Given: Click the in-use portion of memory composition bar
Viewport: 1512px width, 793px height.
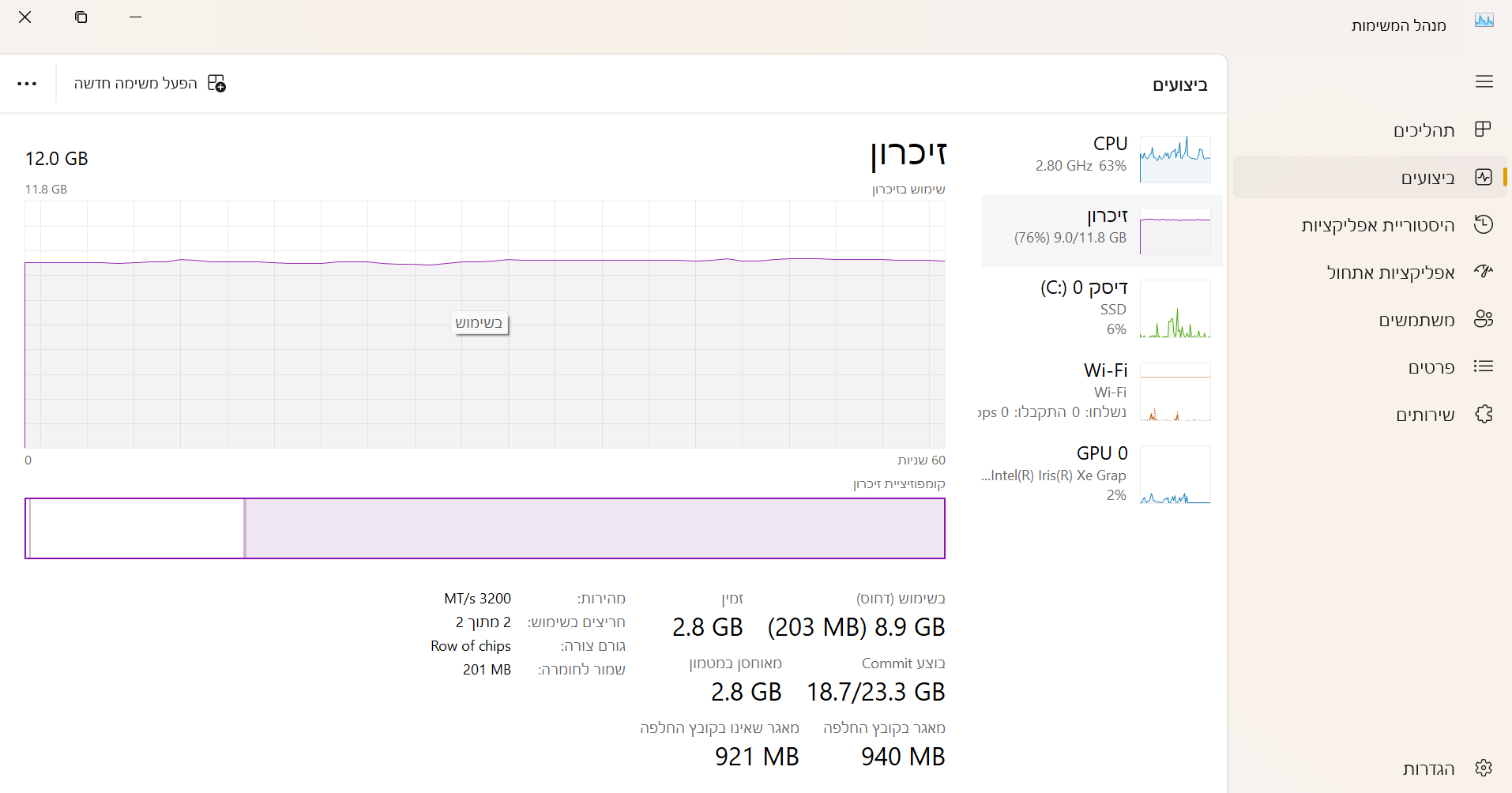Looking at the screenshot, I should [595, 528].
